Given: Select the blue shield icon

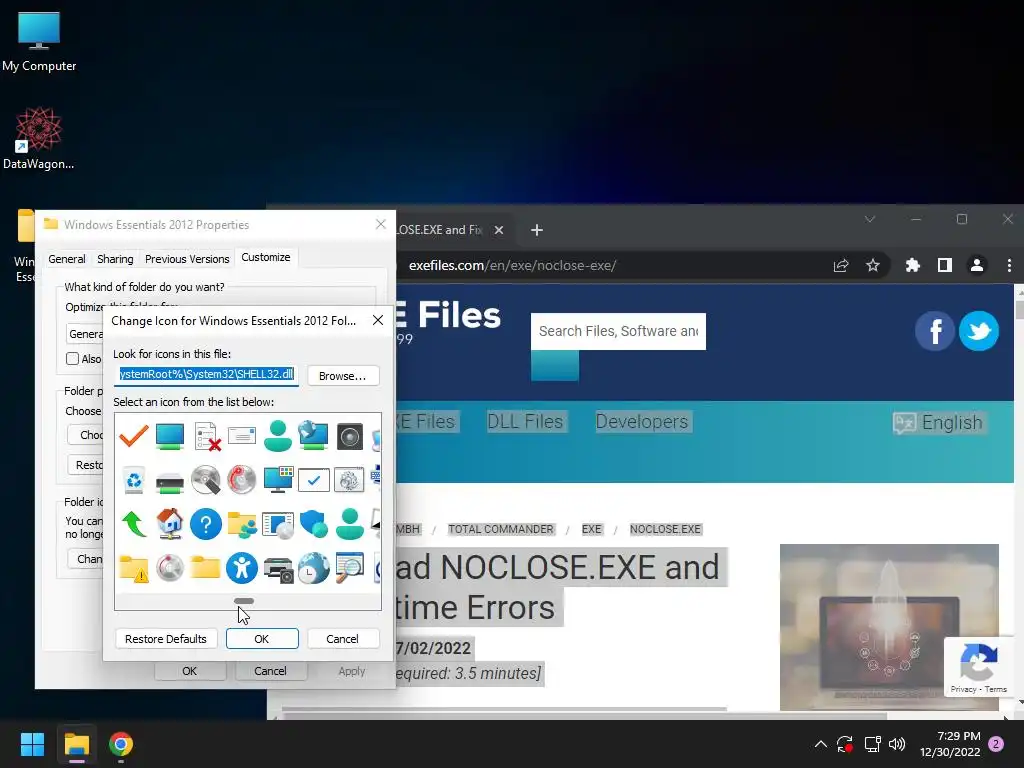Looking at the screenshot, I should tap(313, 524).
